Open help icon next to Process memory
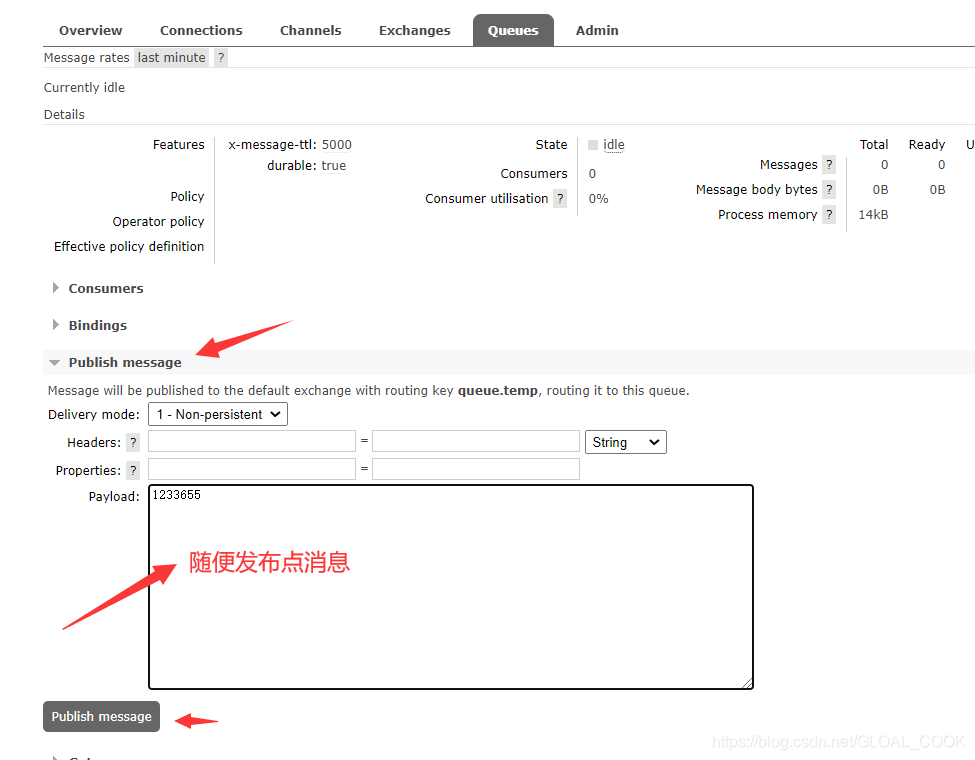Viewport: 975px width, 760px height. (x=829, y=215)
